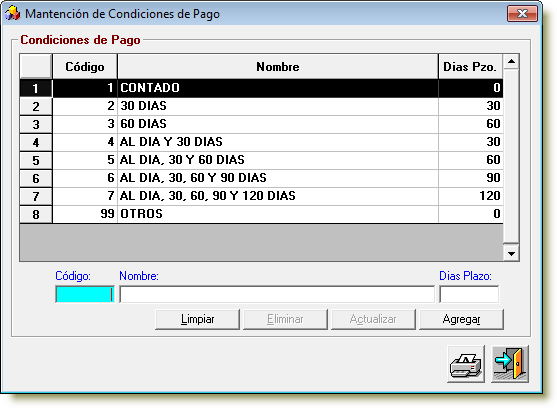
Task: Click the Nombre text field
Action: (277, 294)
